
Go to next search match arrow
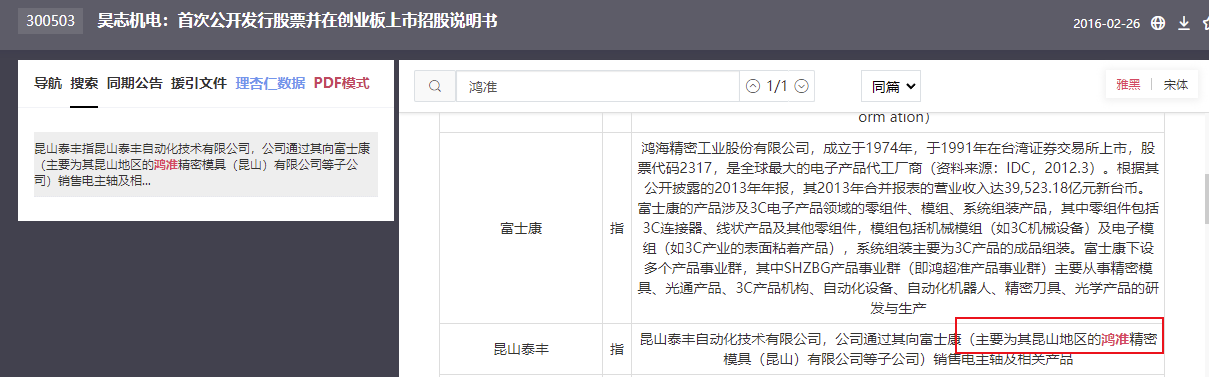(801, 87)
